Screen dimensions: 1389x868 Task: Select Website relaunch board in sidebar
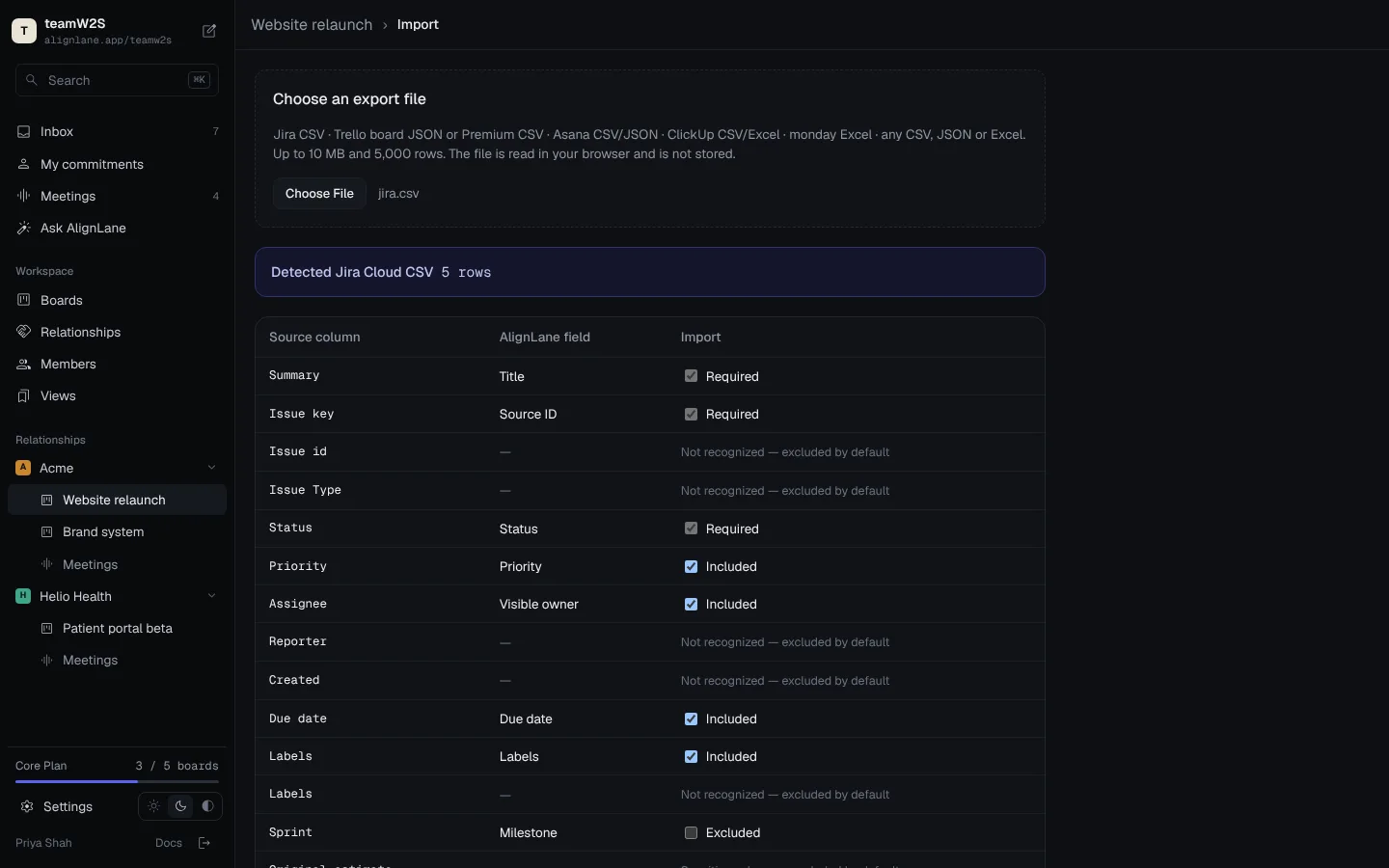(x=117, y=500)
